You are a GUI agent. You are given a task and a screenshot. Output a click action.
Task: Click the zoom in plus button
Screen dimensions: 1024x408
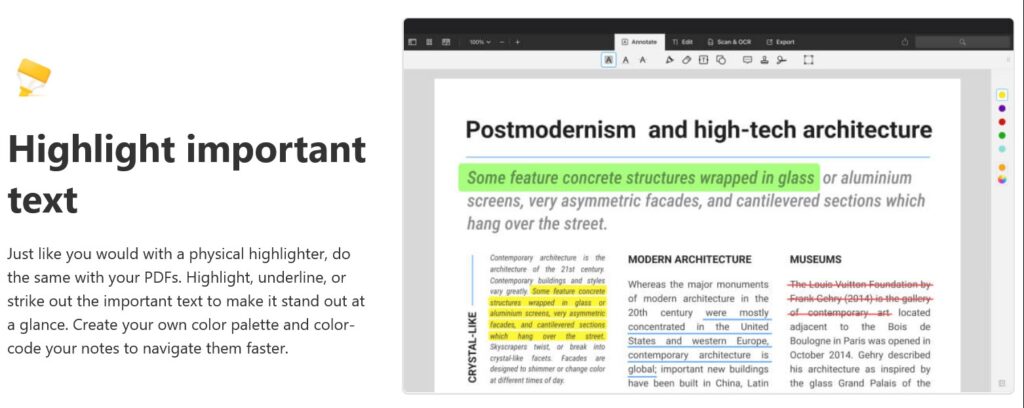517,42
